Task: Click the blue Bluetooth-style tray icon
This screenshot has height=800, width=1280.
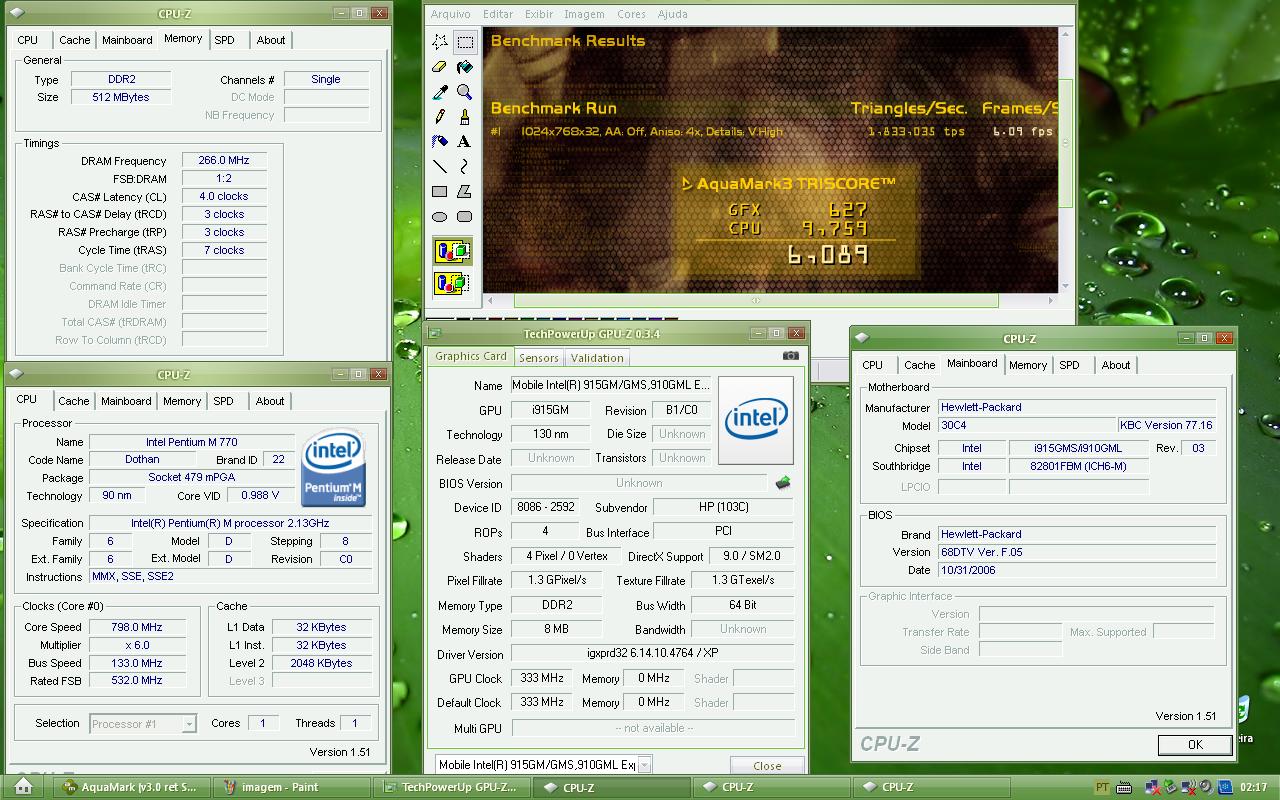Action: [x=1225, y=787]
